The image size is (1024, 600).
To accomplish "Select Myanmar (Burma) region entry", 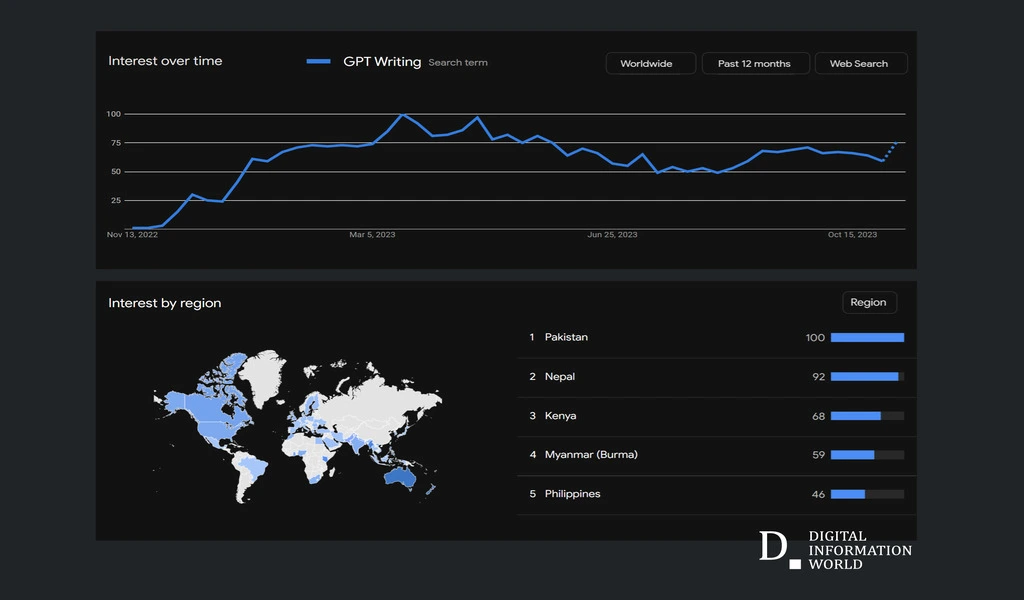I will (591, 454).
